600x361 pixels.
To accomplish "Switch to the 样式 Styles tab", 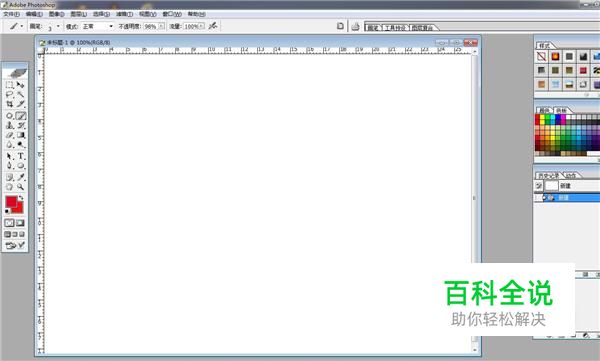I will tap(544, 46).
